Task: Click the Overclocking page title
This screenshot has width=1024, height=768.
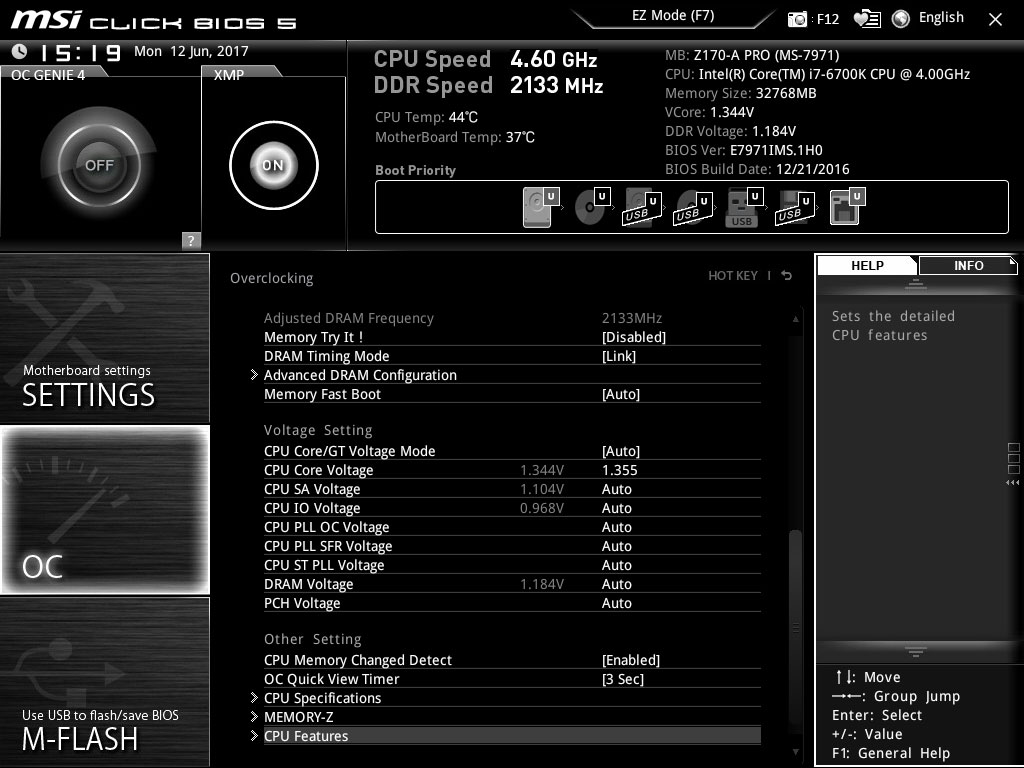Action: [272, 278]
